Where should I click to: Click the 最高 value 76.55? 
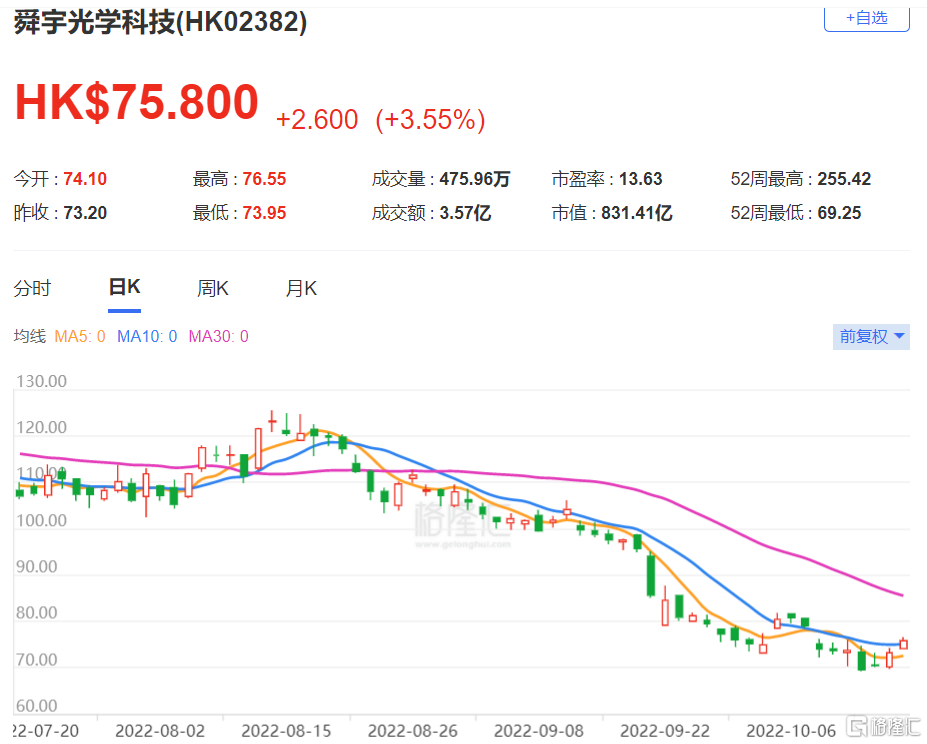click(264, 179)
